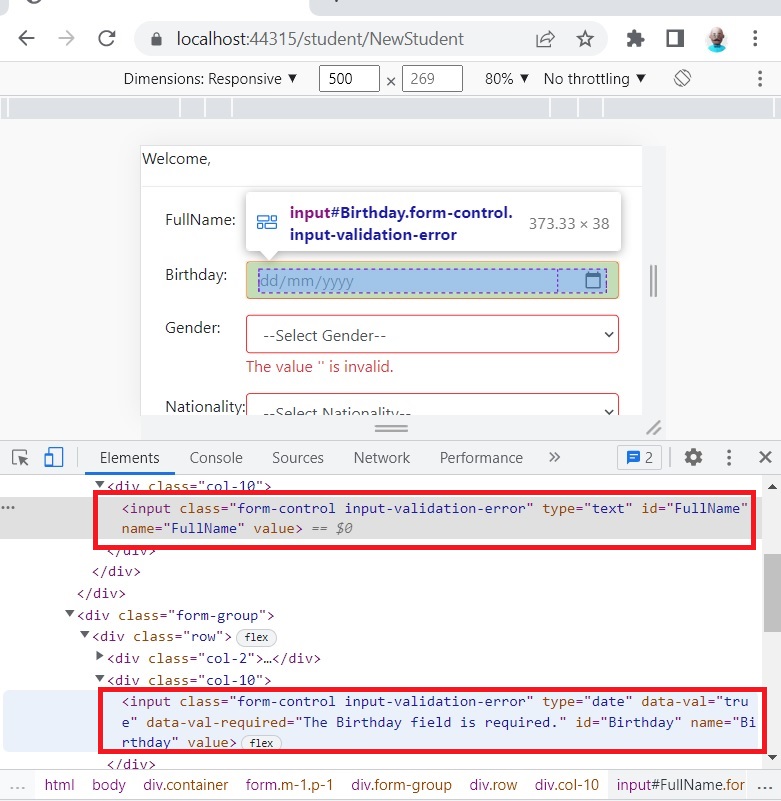Image resolution: width=781 pixels, height=801 pixels.
Task: Click the Elements panel scroll down arrow
Action: click(772, 757)
